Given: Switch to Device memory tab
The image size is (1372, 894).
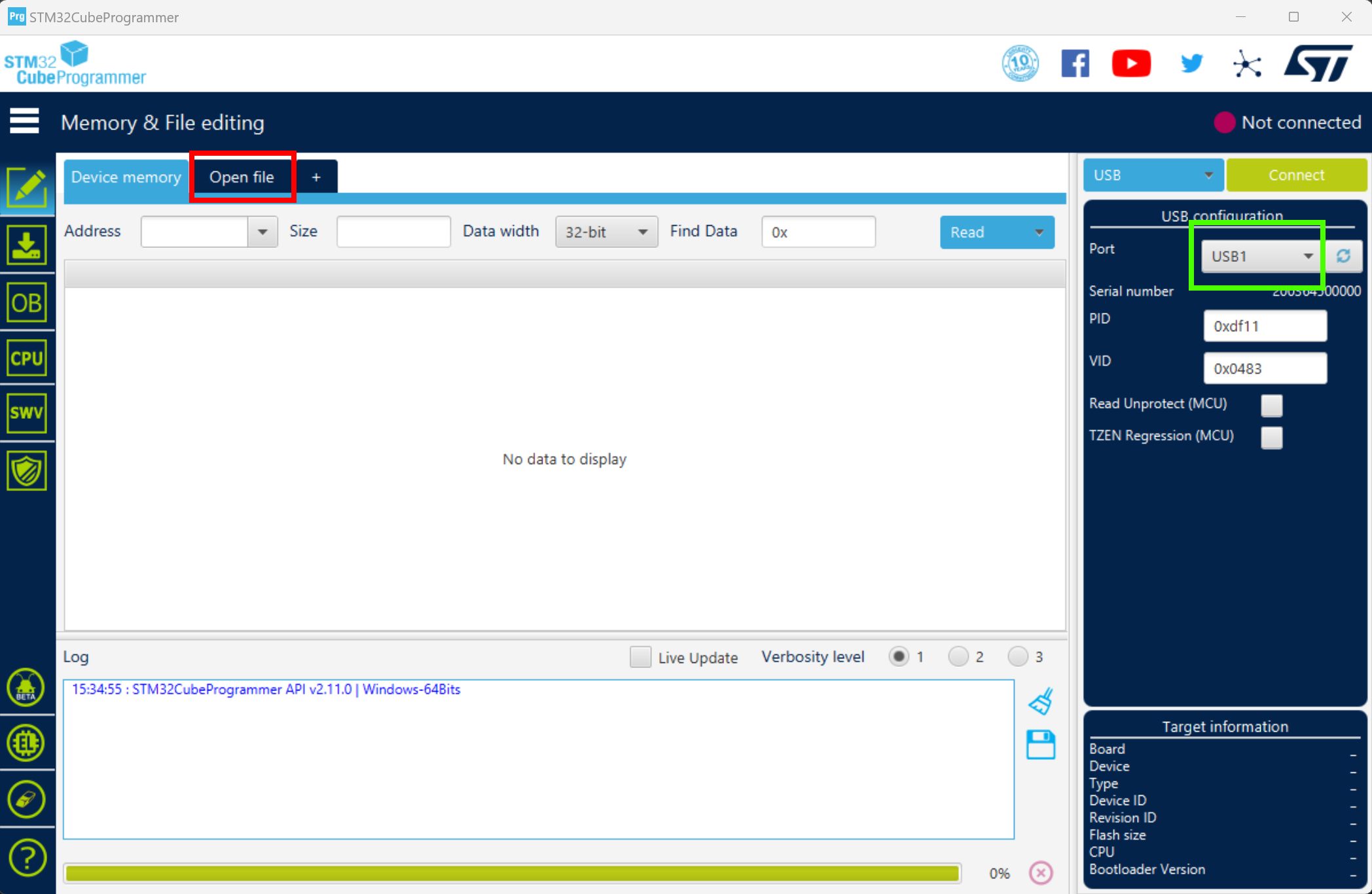Looking at the screenshot, I should pos(123,177).
